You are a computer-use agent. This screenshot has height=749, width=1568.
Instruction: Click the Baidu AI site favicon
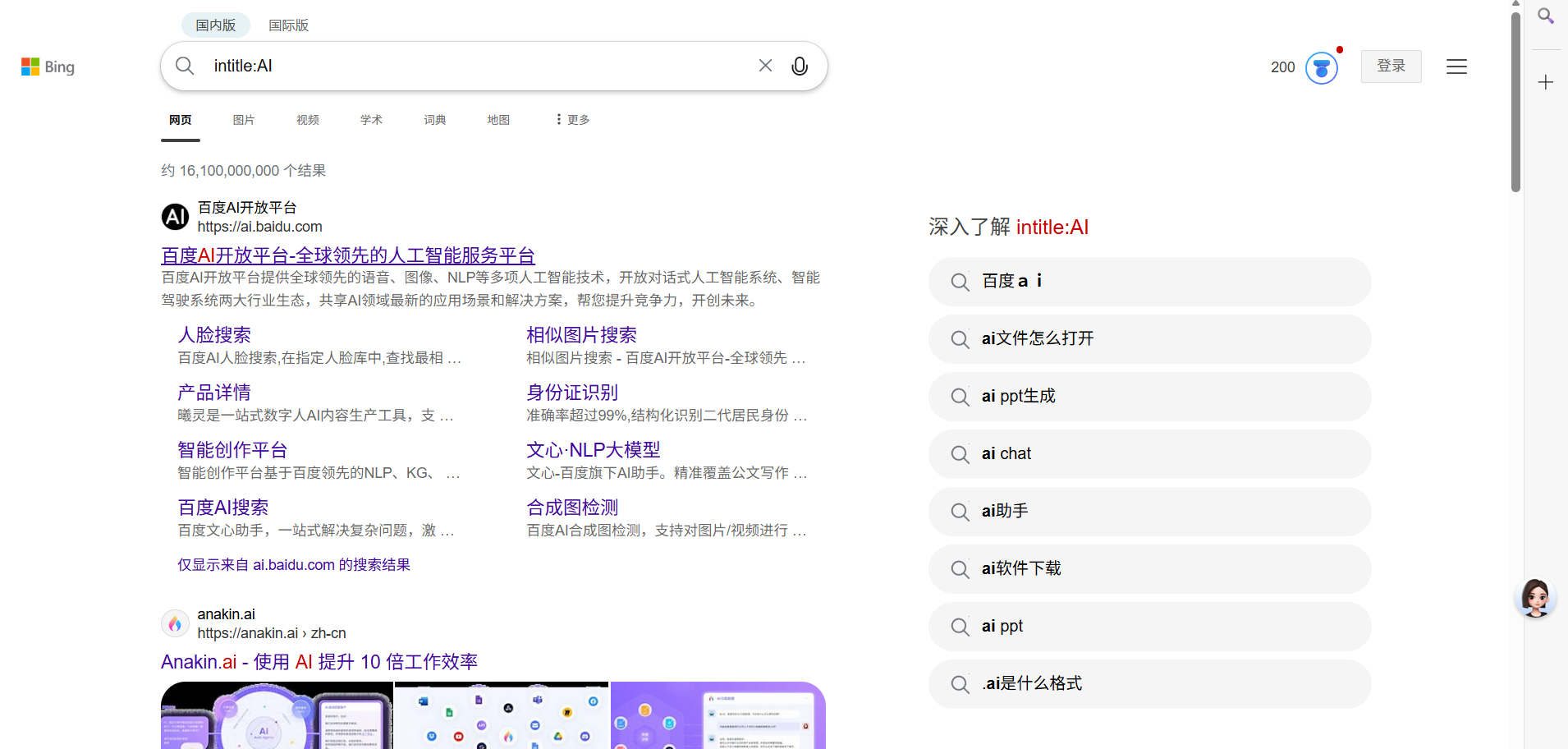[x=175, y=217]
